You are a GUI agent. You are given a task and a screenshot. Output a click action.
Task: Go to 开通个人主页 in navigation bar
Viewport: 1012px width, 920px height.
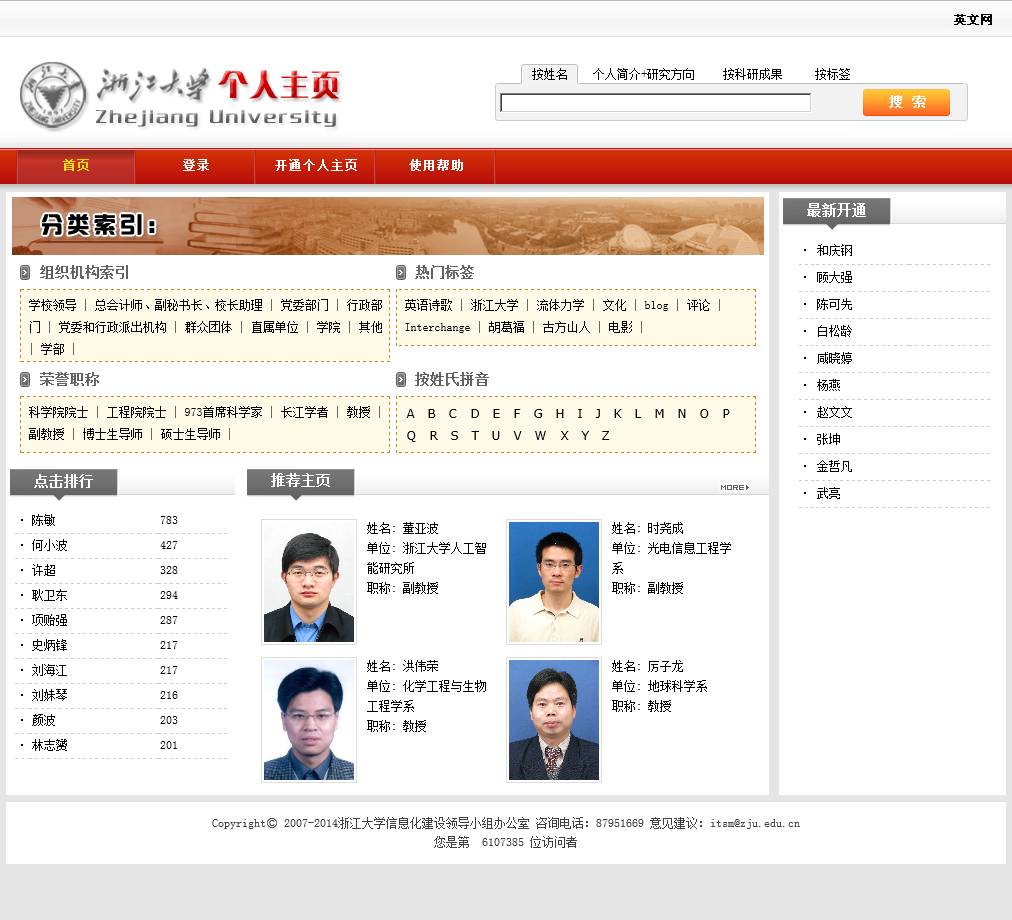(x=316, y=166)
